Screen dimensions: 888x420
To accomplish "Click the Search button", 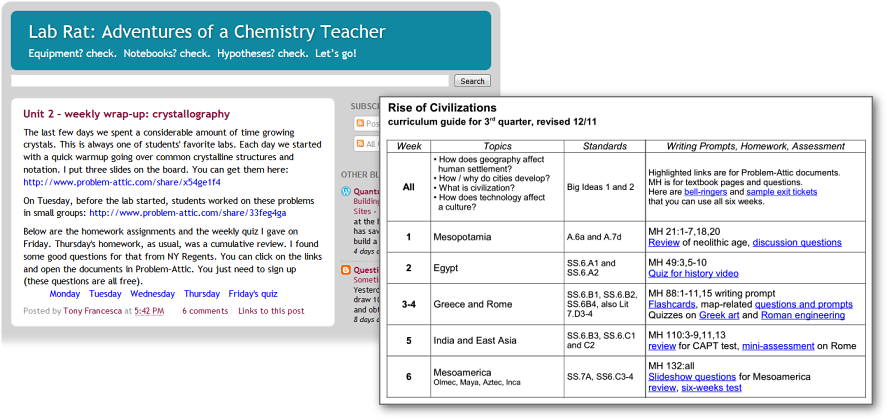I will (472, 81).
